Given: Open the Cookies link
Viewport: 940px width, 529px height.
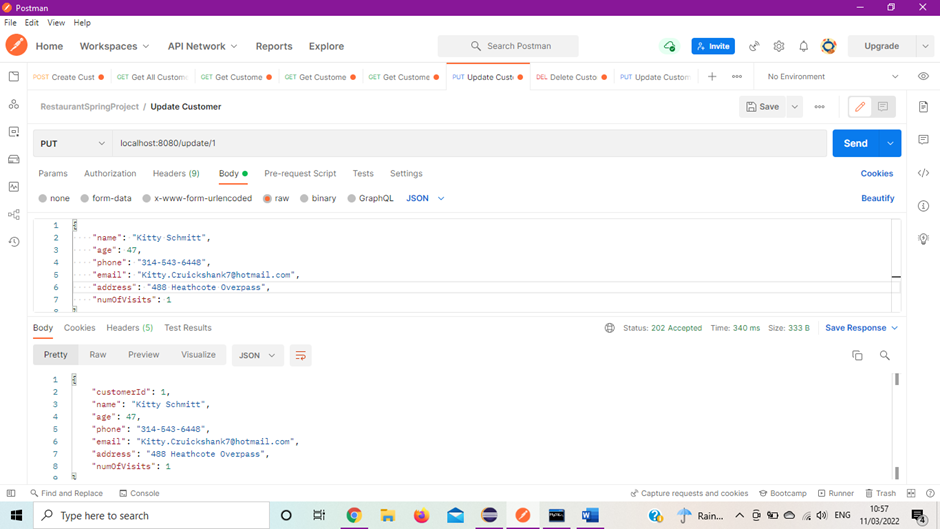Looking at the screenshot, I should [x=876, y=173].
